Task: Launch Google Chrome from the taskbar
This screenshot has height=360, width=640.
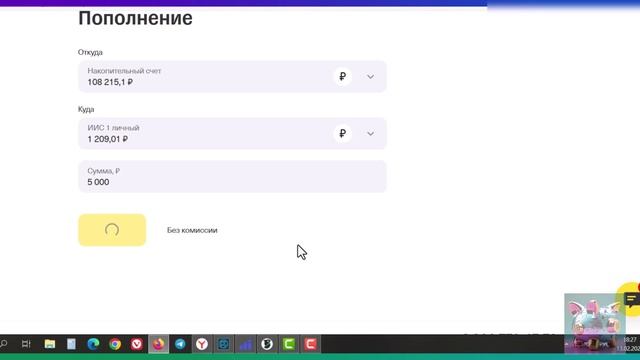Action: (x=115, y=344)
